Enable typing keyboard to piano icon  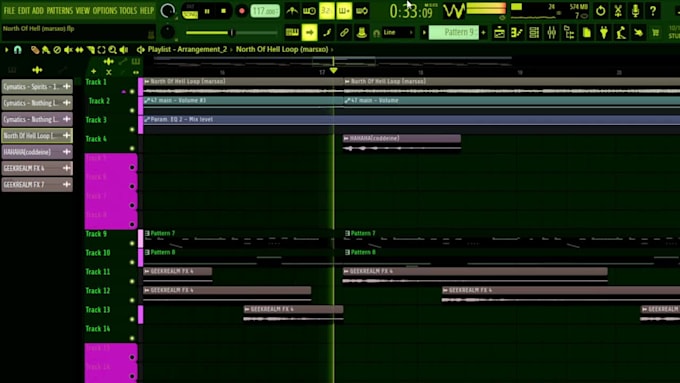292,32
